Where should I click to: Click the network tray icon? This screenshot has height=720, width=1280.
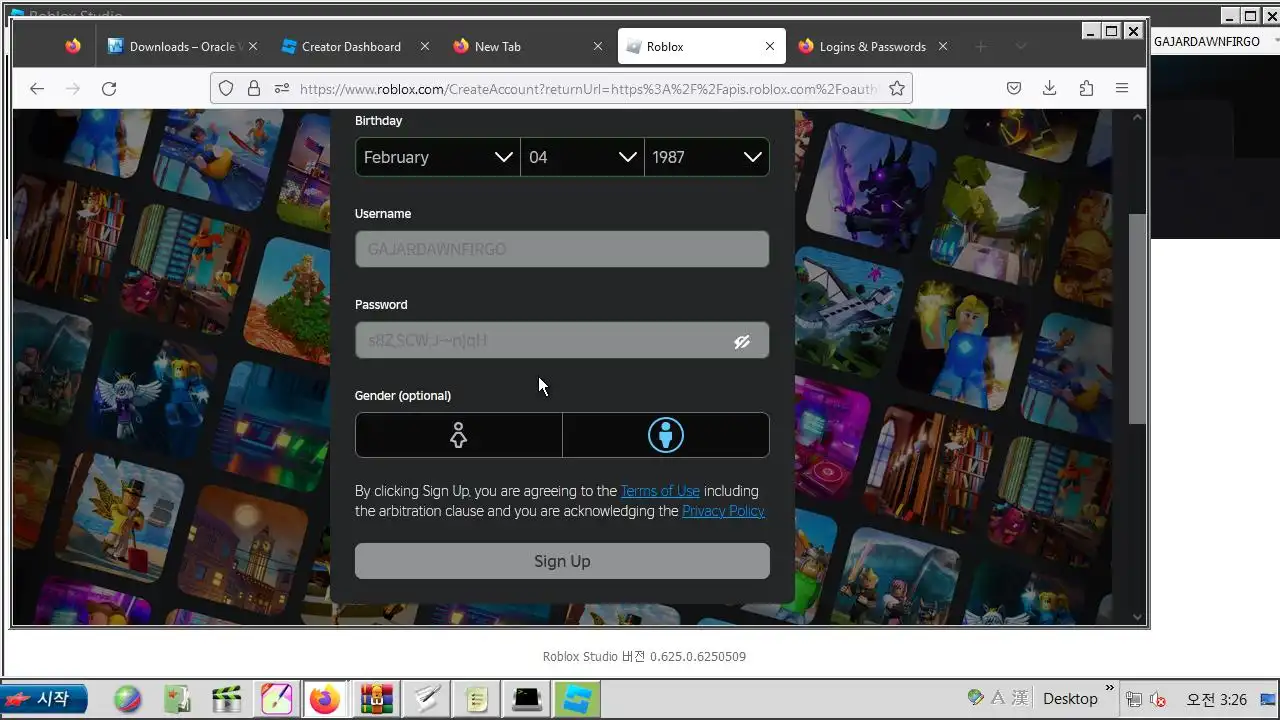[1135, 700]
